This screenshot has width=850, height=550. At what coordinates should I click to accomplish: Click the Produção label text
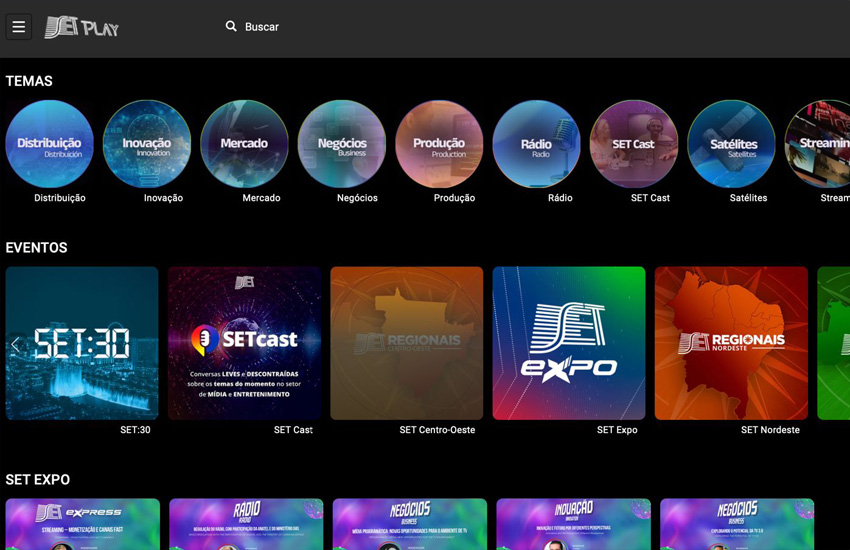pos(454,198)
